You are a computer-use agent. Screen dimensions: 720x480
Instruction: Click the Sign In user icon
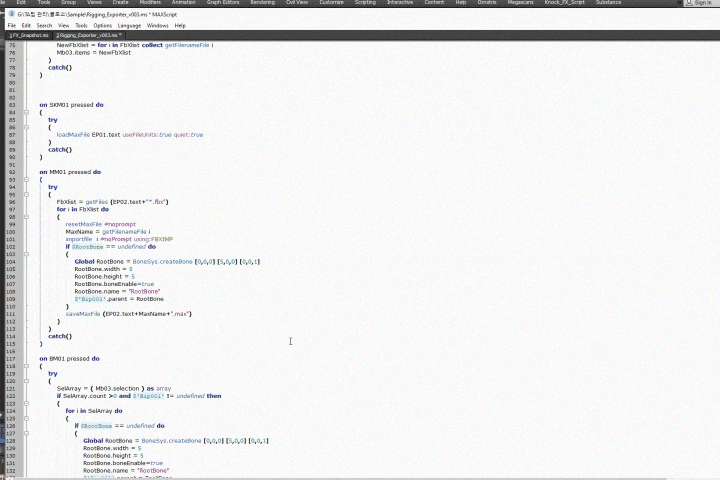[689, 2]
